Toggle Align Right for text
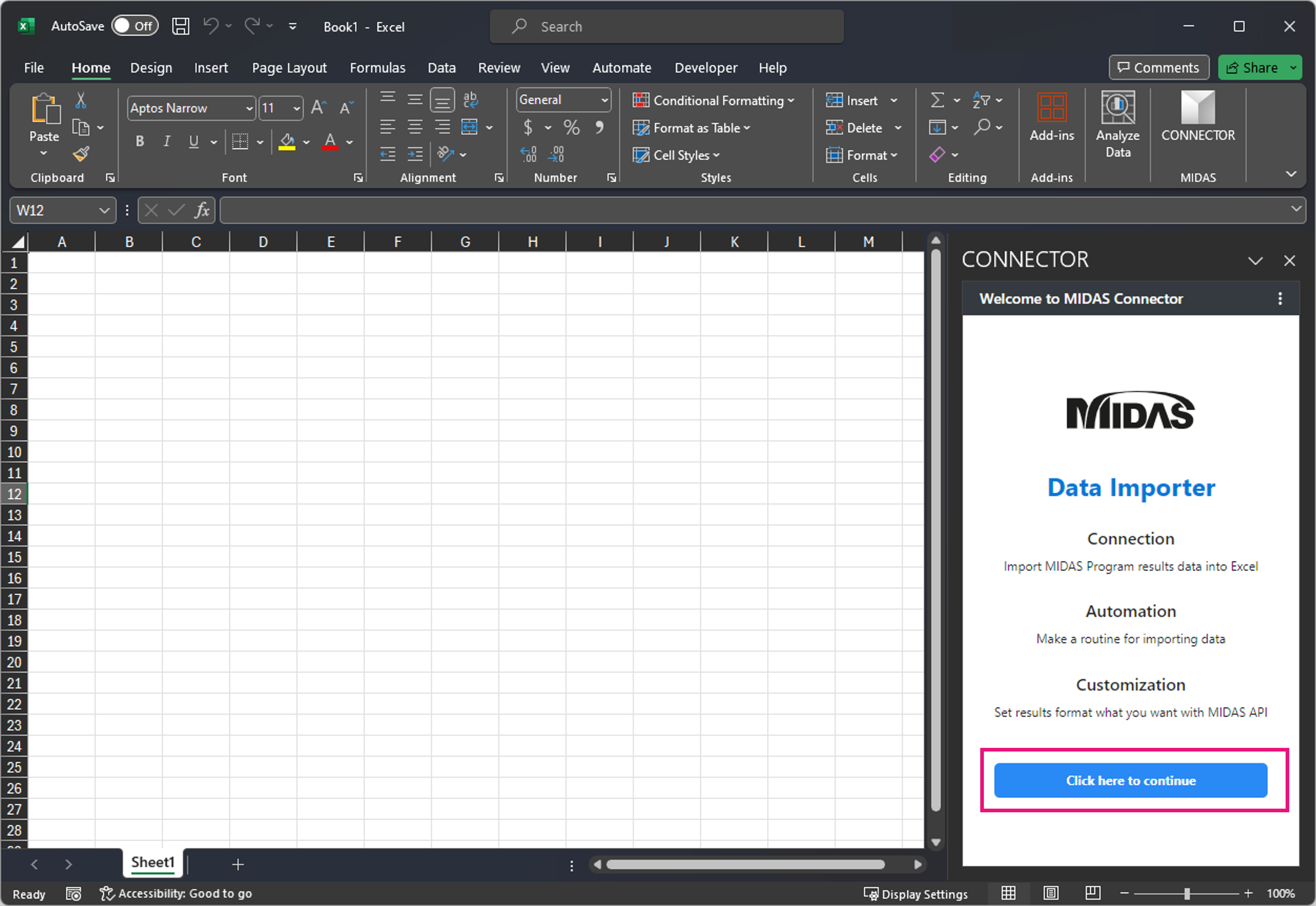 point(442,127)
